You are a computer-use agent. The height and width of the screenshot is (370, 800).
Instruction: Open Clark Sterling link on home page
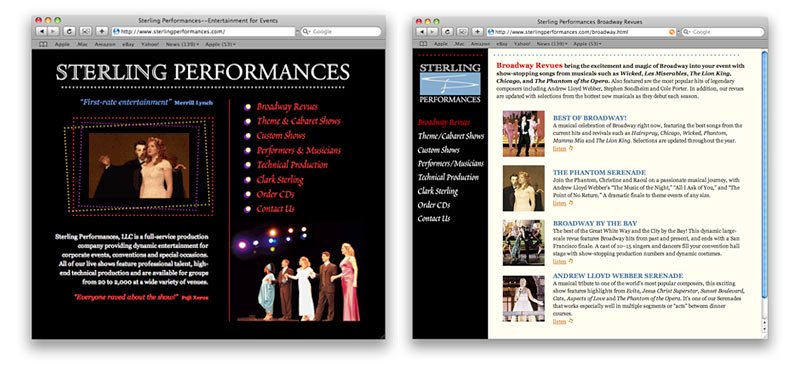(x=280, y=180)
